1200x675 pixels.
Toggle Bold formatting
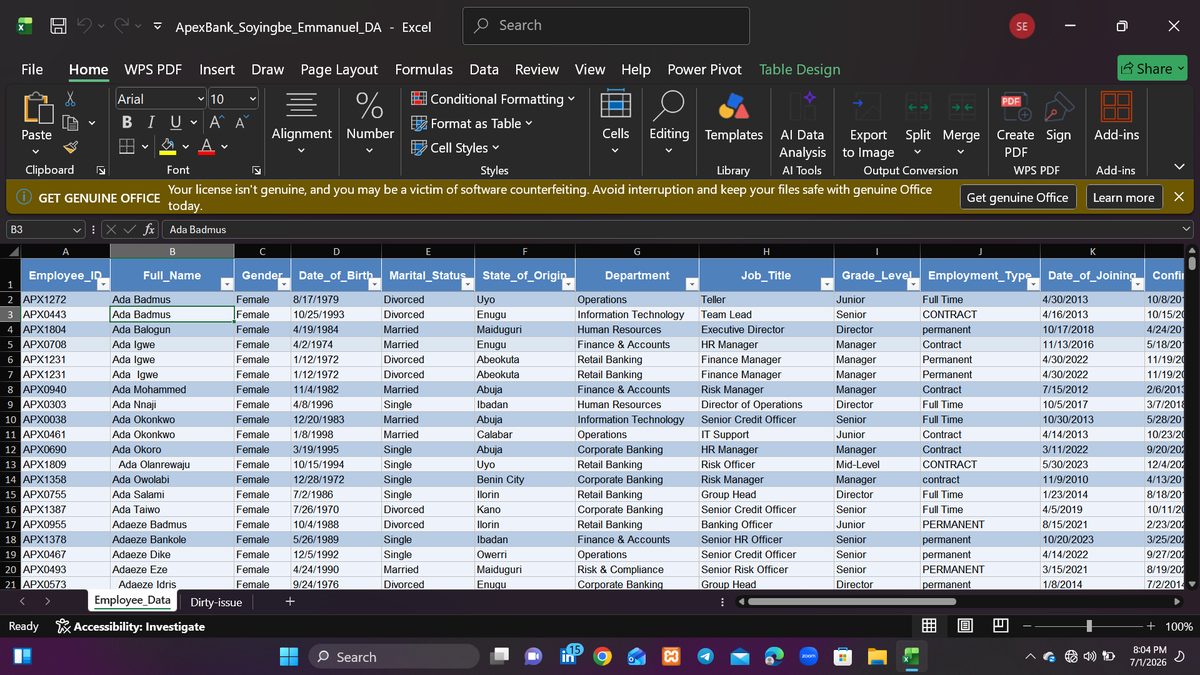[128, 123]
